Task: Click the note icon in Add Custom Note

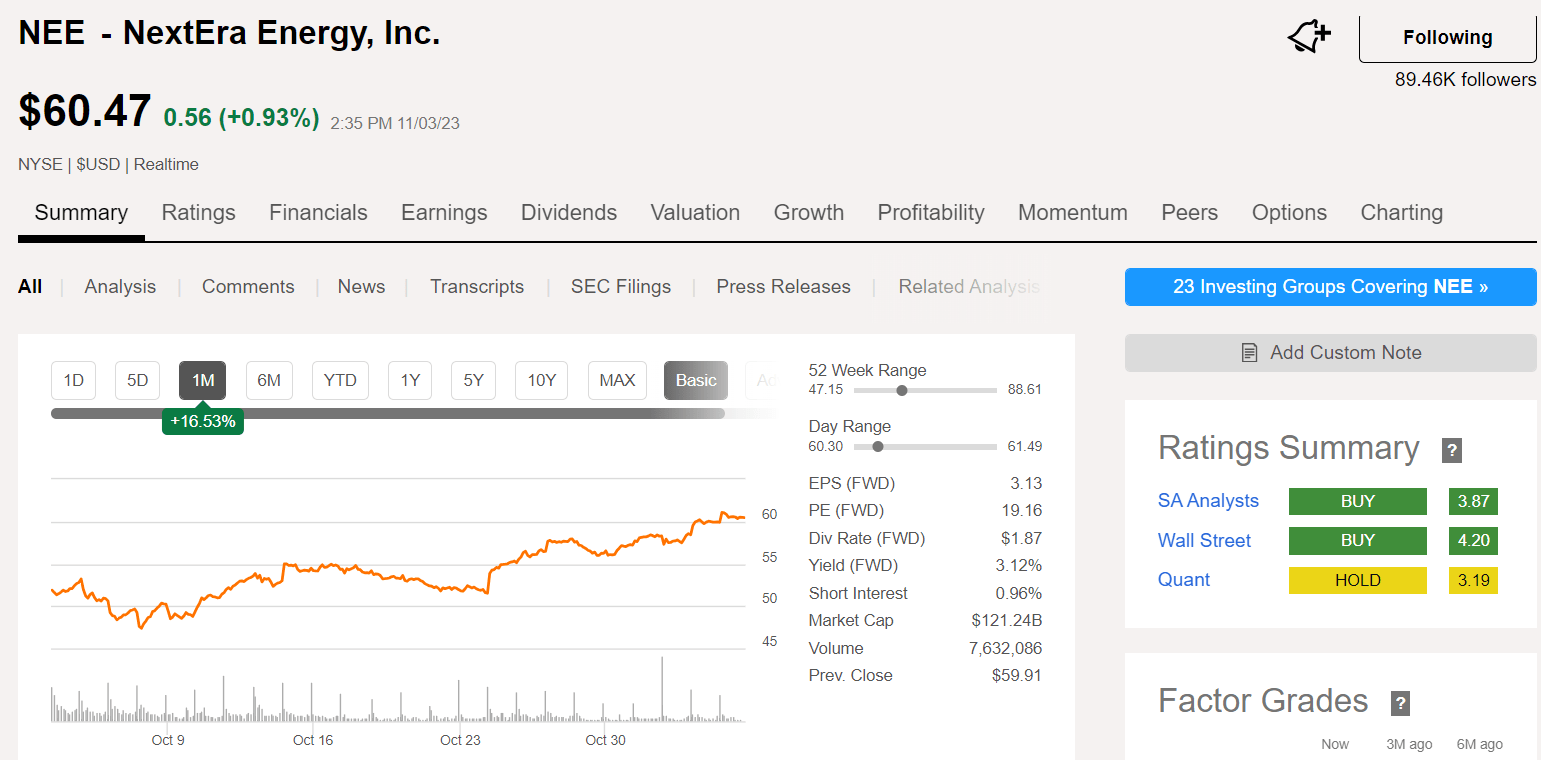Action: point(1249,352)
